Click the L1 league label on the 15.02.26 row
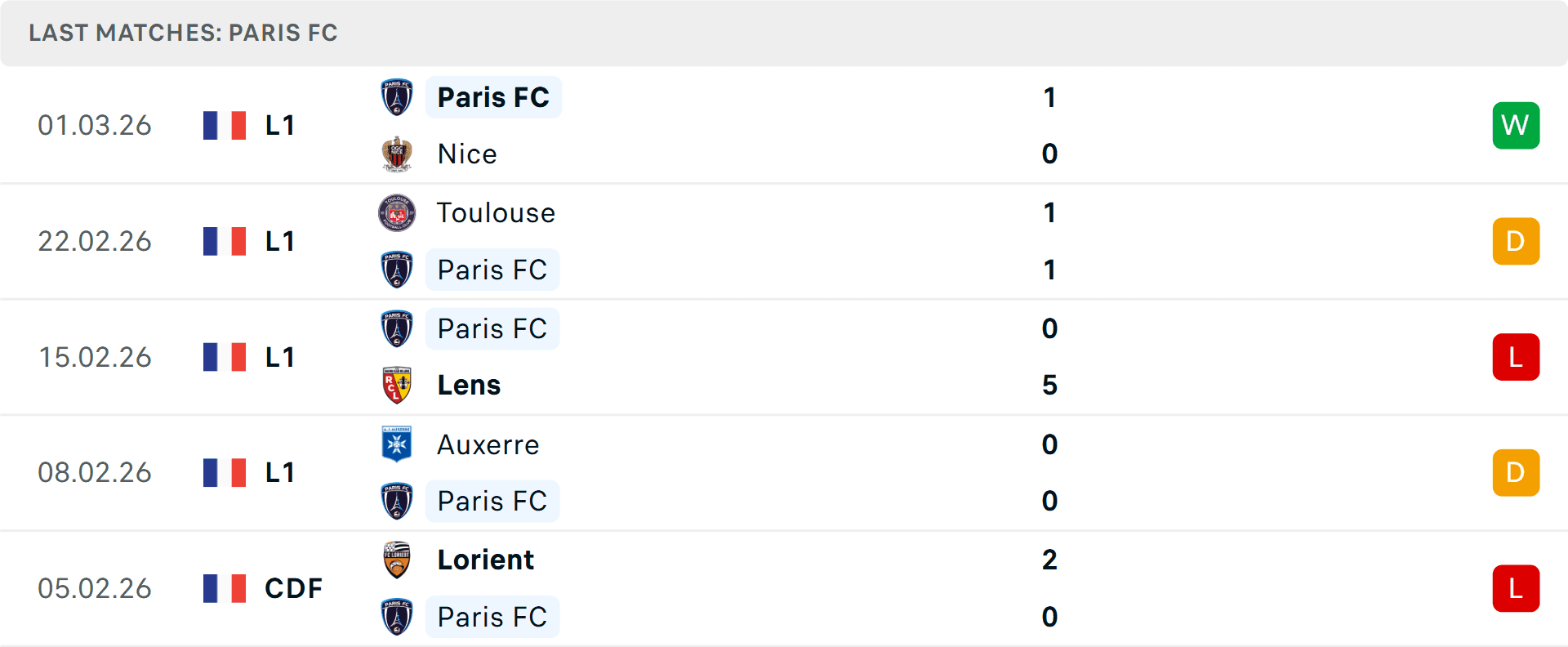The image size is (1568, 647). tap(278, 357)
